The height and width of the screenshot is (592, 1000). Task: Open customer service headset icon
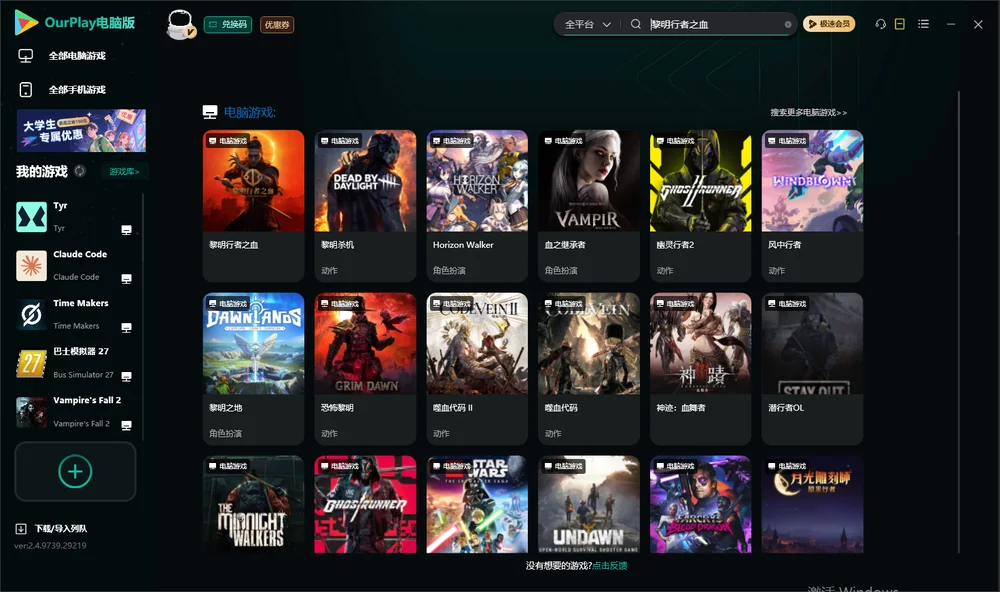(x=881, y=24)
